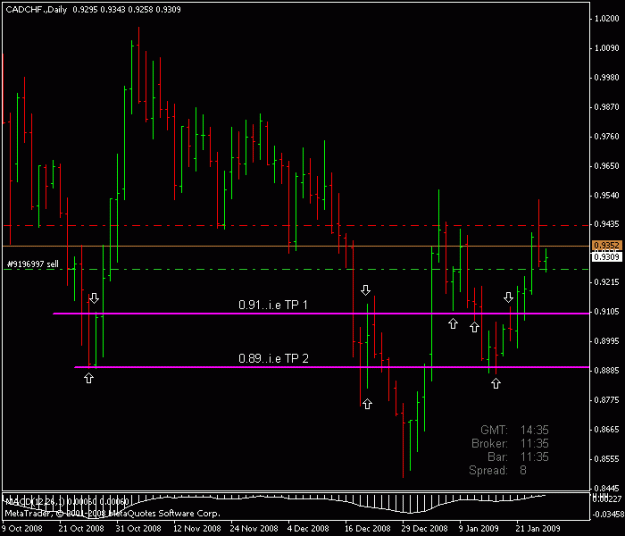Select the red dash-dot line at 0.9435
This screenshot has width=625, height=536.
tap(296, 226)
